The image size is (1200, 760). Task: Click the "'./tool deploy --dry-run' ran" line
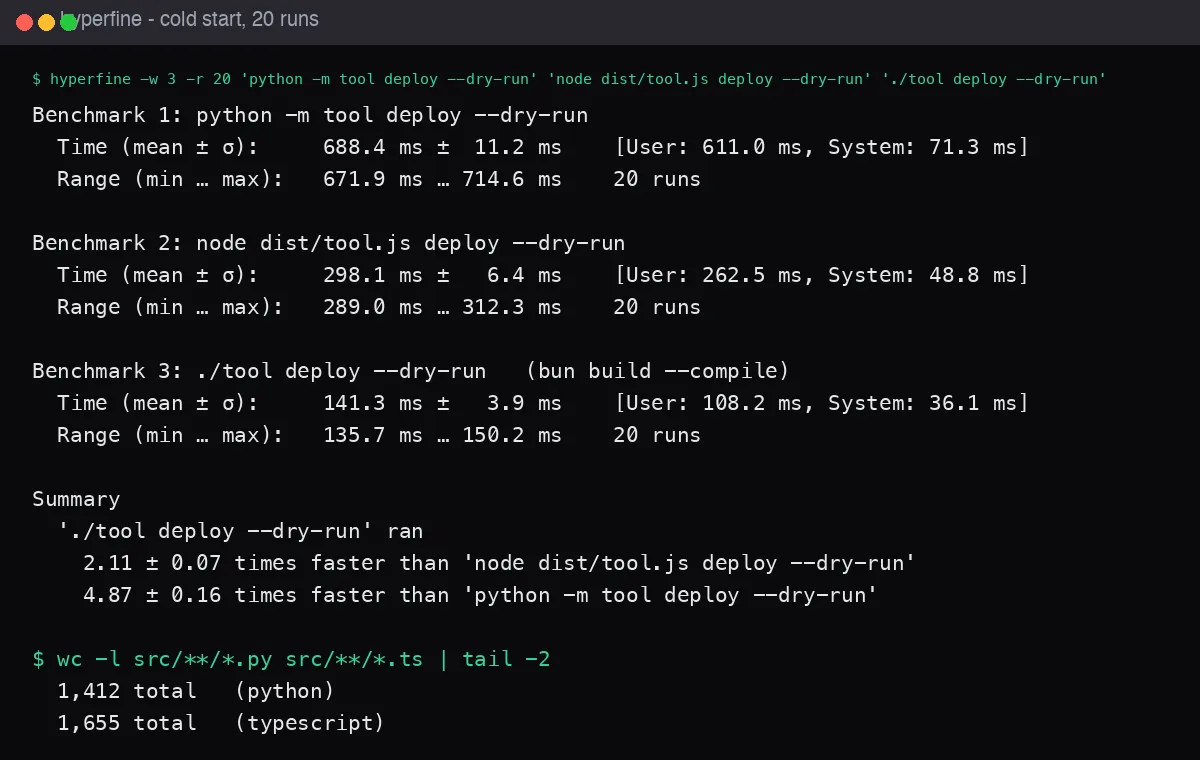tap(240, 531)
